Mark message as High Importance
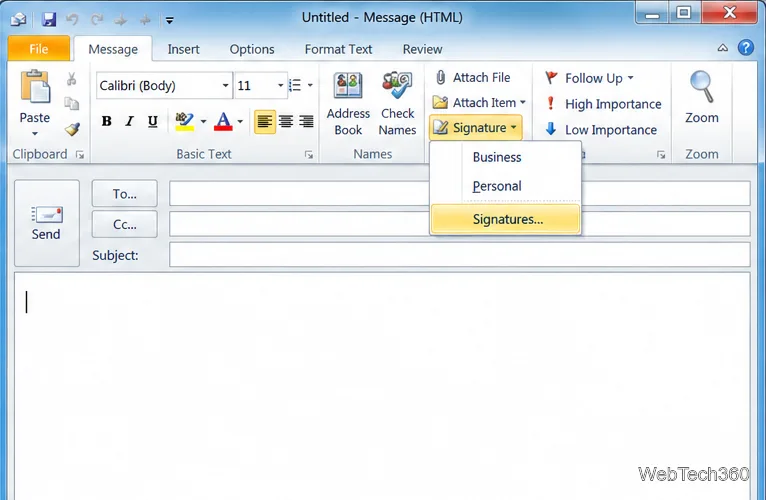This screenshot has height=500, width=766. (x=603, y=104)
